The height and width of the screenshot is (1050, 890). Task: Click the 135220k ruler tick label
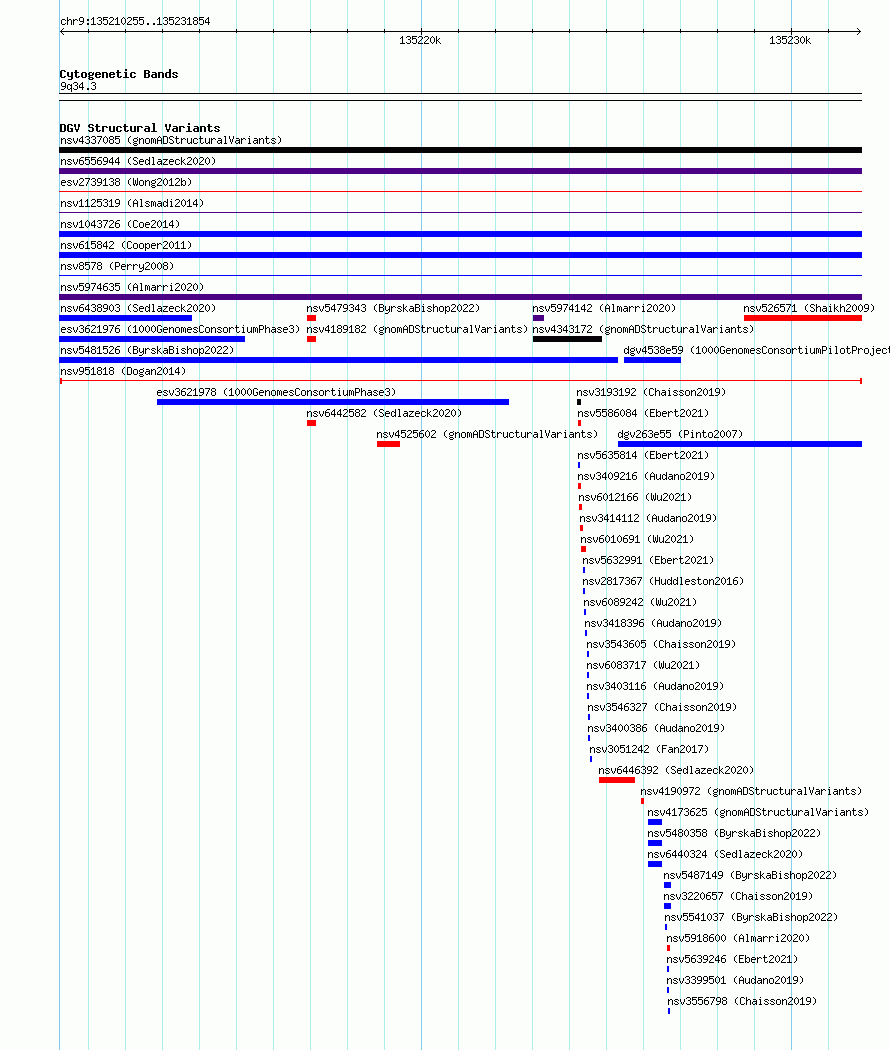[420, 41]
